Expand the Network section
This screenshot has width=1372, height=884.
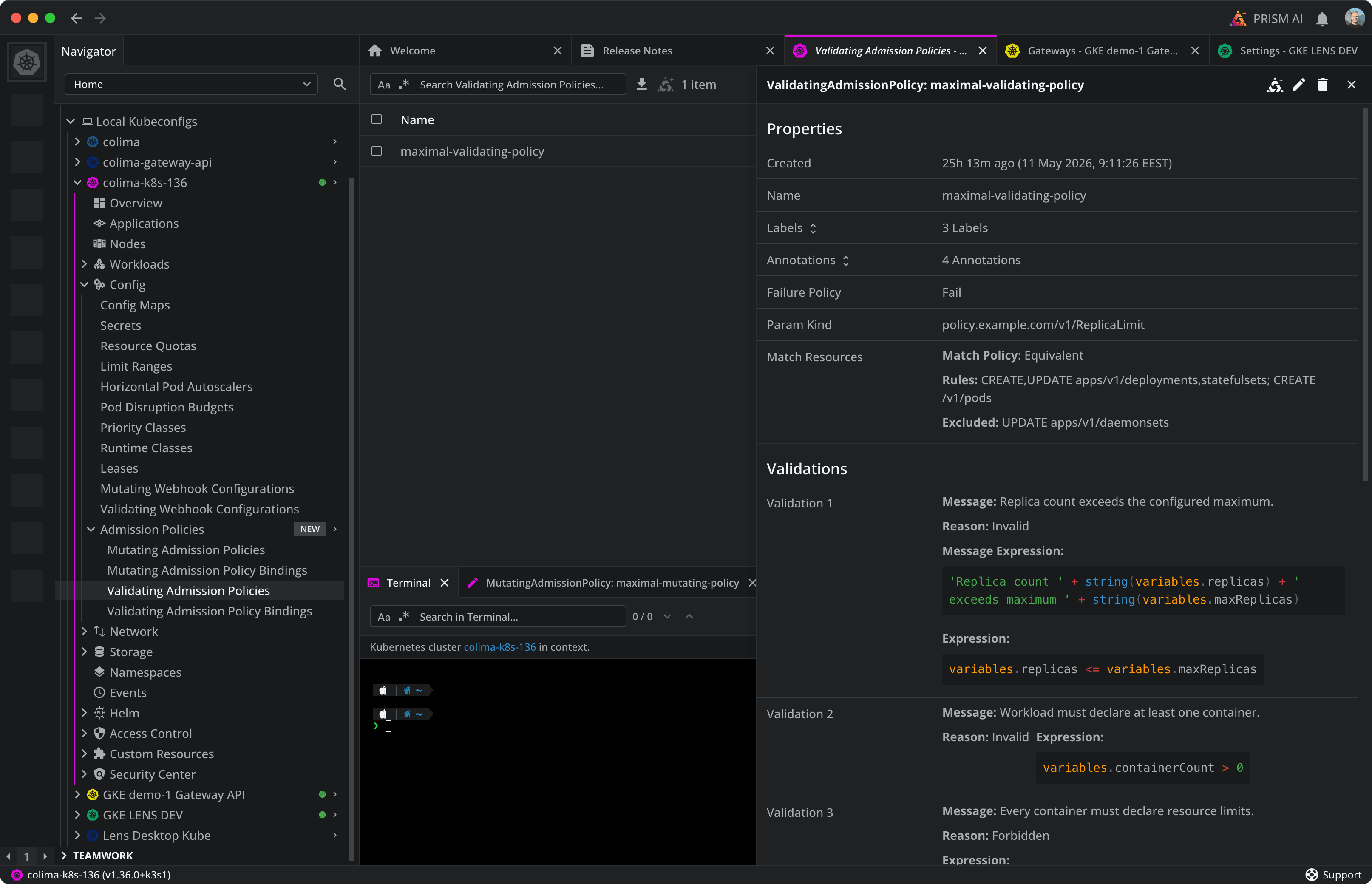pyautogui.click(x=85, y=632)
